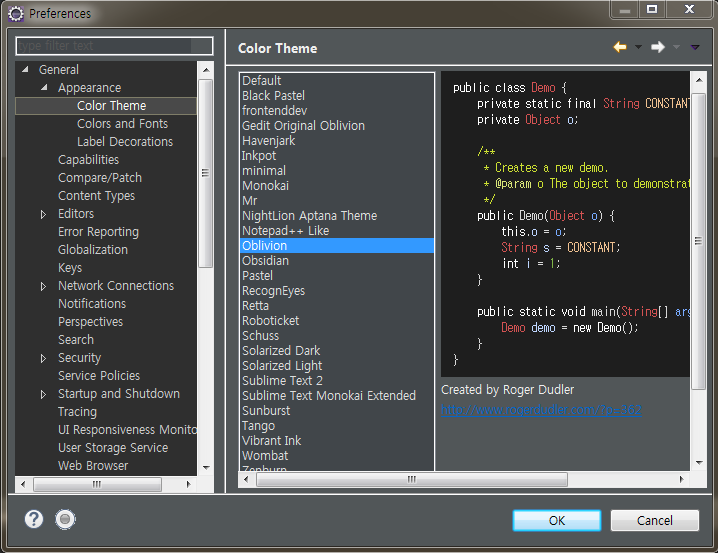Select Colors and Fonts preference page
This screenshot has width=718, height=553.
(x=122, y=124)
